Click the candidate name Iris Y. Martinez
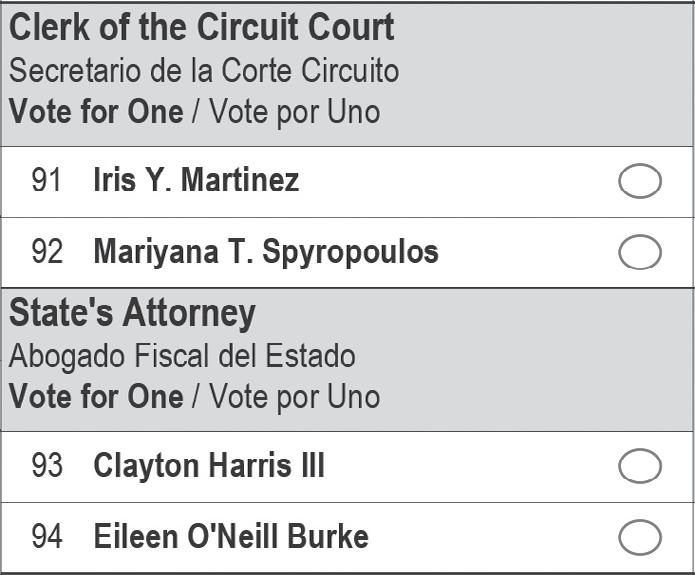 [196, 181]
